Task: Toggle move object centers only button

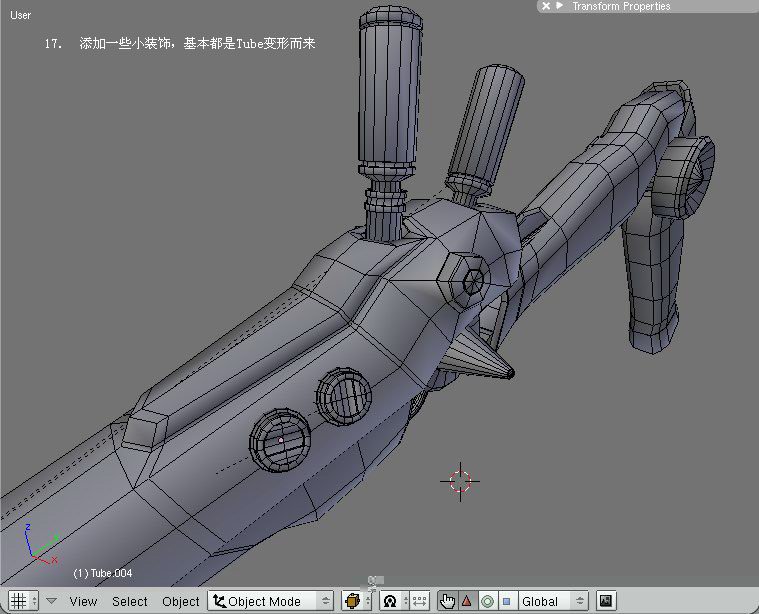Action: pyautogui.click(x=420, y=601)
